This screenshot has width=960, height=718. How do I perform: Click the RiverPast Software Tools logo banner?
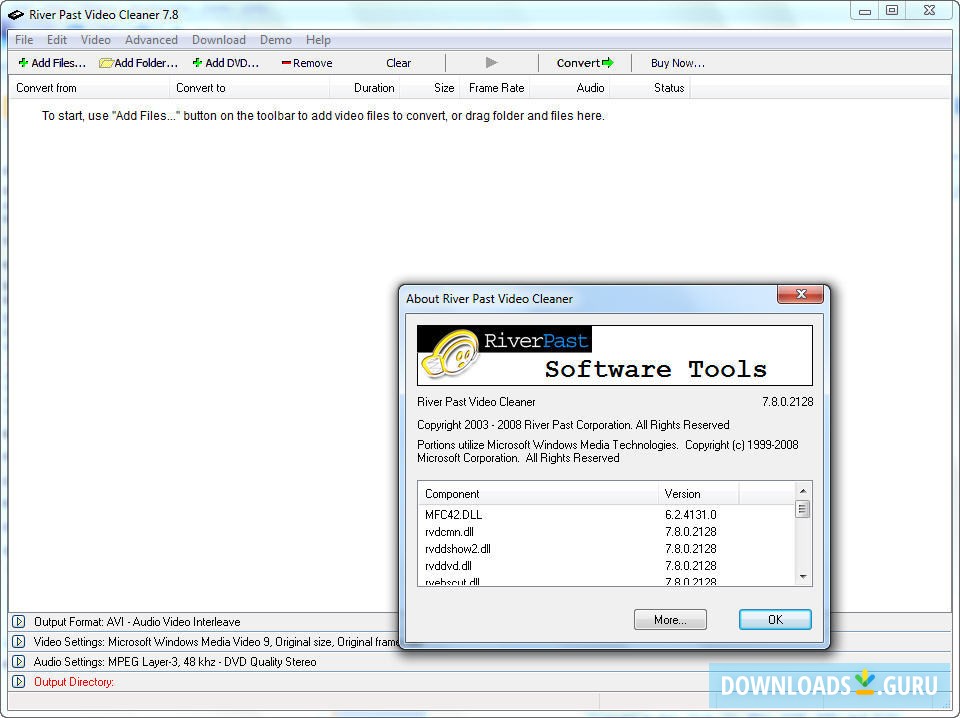(x=614, y=355)
